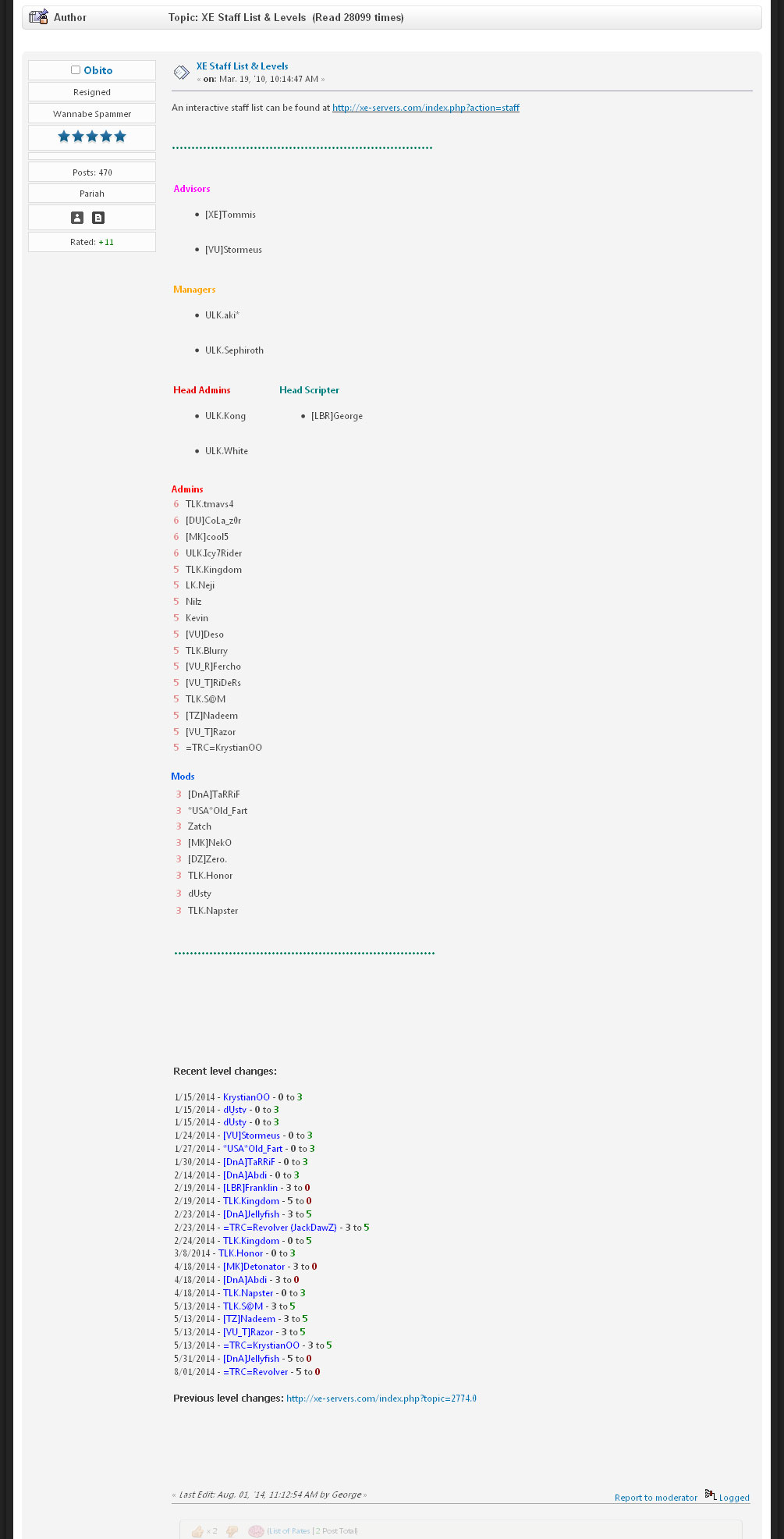This screenshot has height=1539, width=784.
Task: Open =TRC=Revolver link dated 8/01/2014
Action: coord(256,1372)
